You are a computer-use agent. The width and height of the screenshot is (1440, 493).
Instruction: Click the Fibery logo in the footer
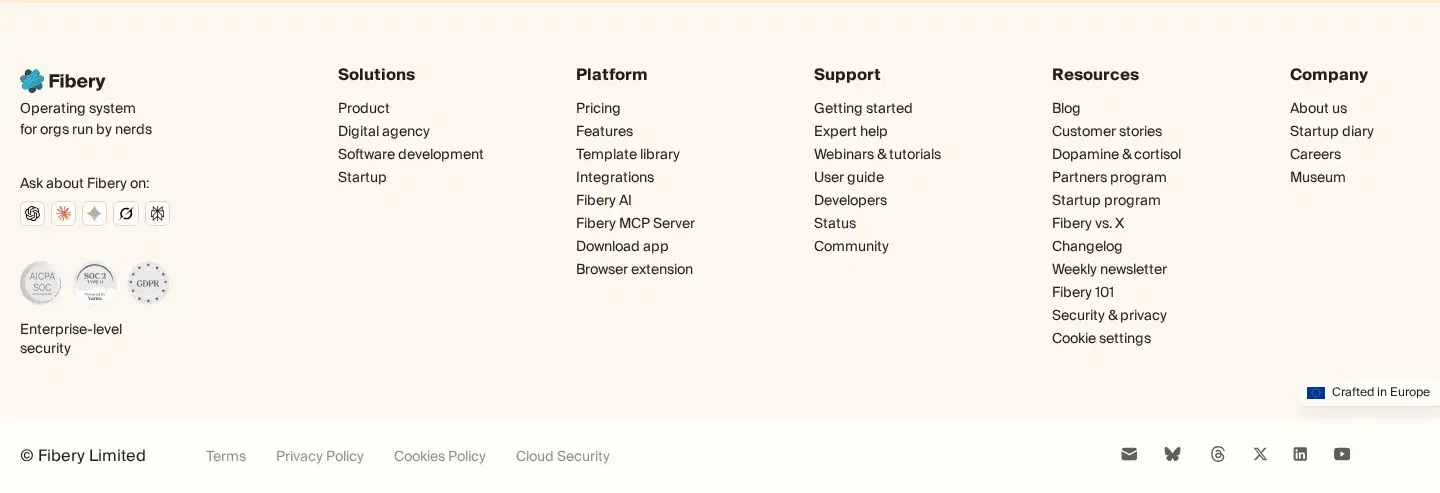pos(62,81)
